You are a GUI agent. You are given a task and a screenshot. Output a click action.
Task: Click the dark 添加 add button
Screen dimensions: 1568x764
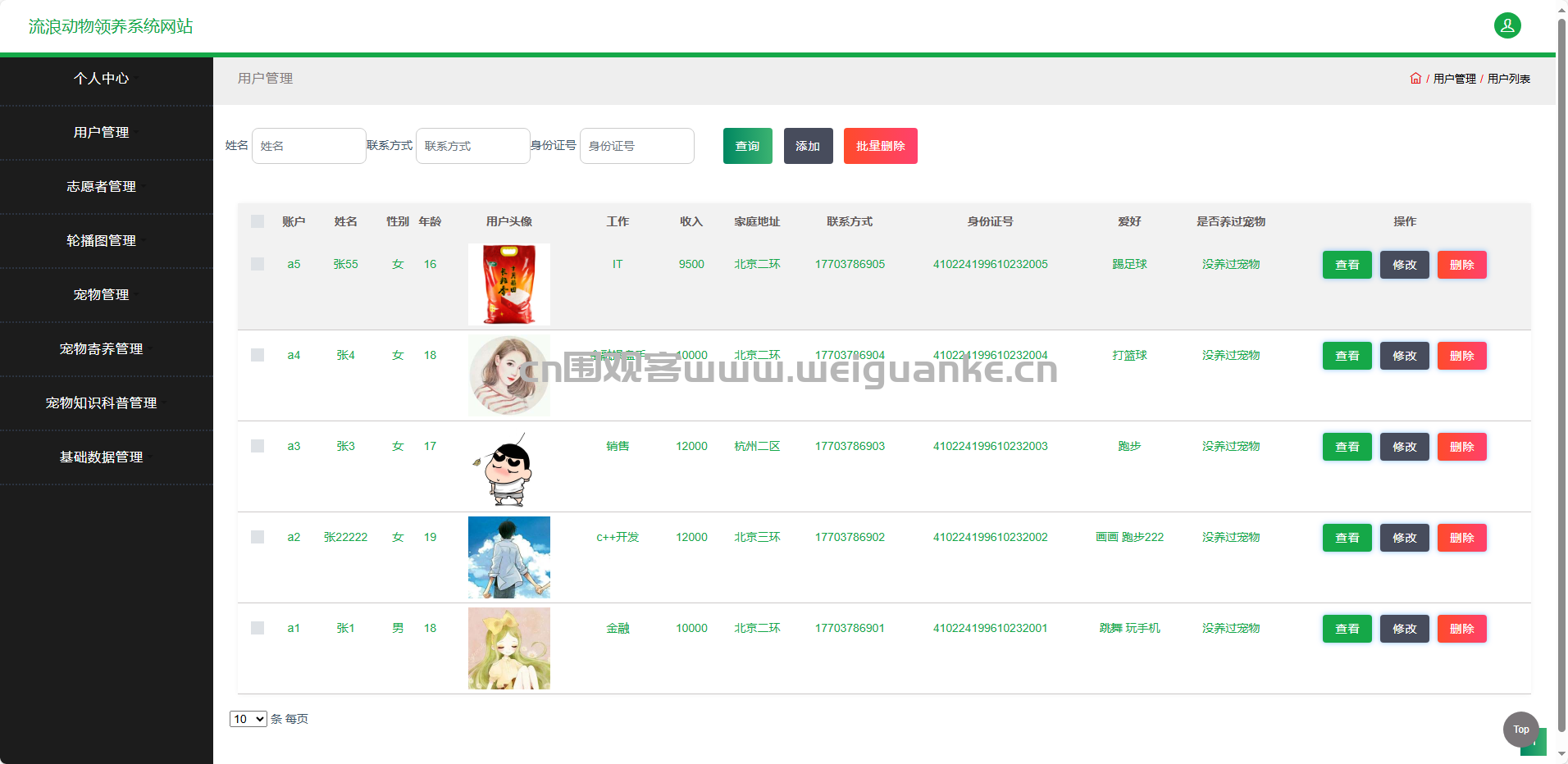pyautogui.click(x=809, y=146)
